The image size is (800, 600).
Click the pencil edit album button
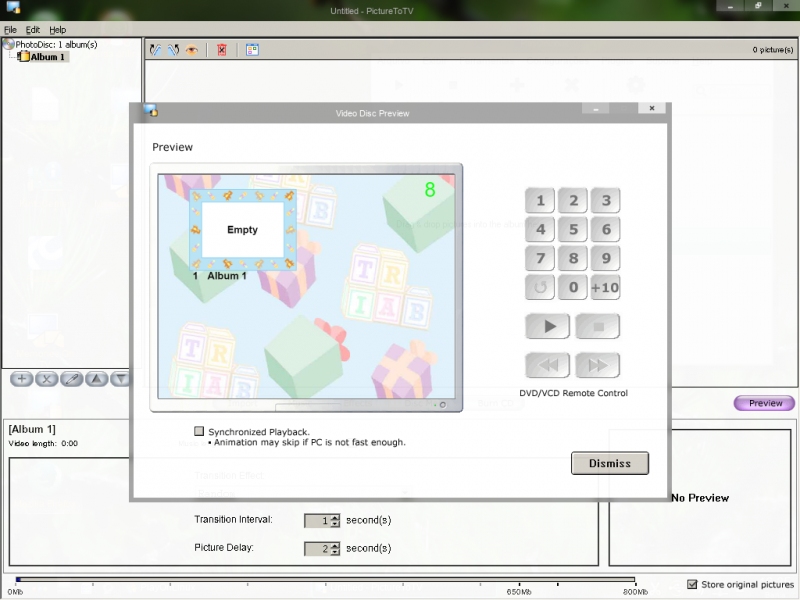(71, 379)
